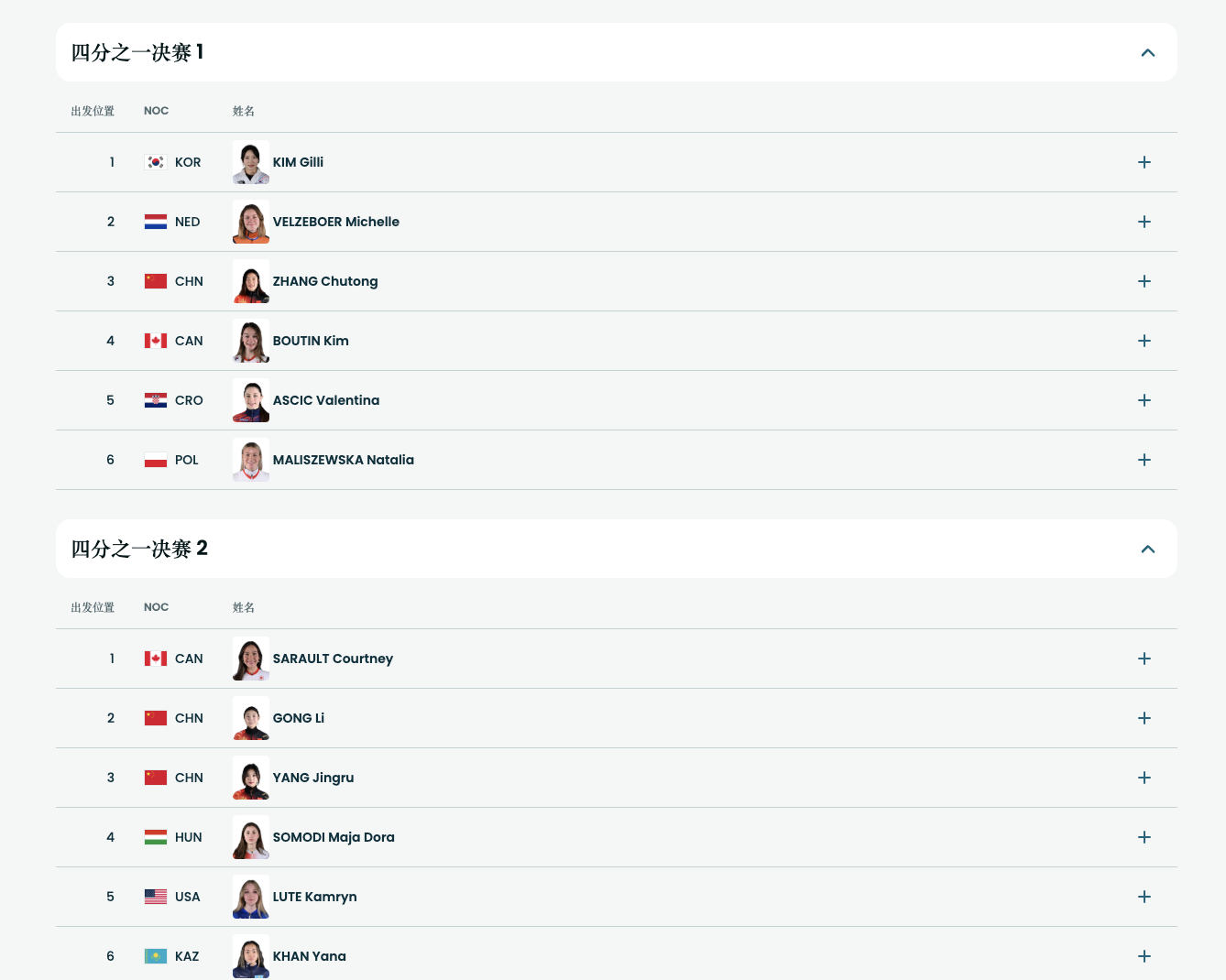Image resolution: width=1226 pixels, height=980 pixels.
Task: Click the 四分之一决赛 1 heading
Action: (x=137, y=53)
